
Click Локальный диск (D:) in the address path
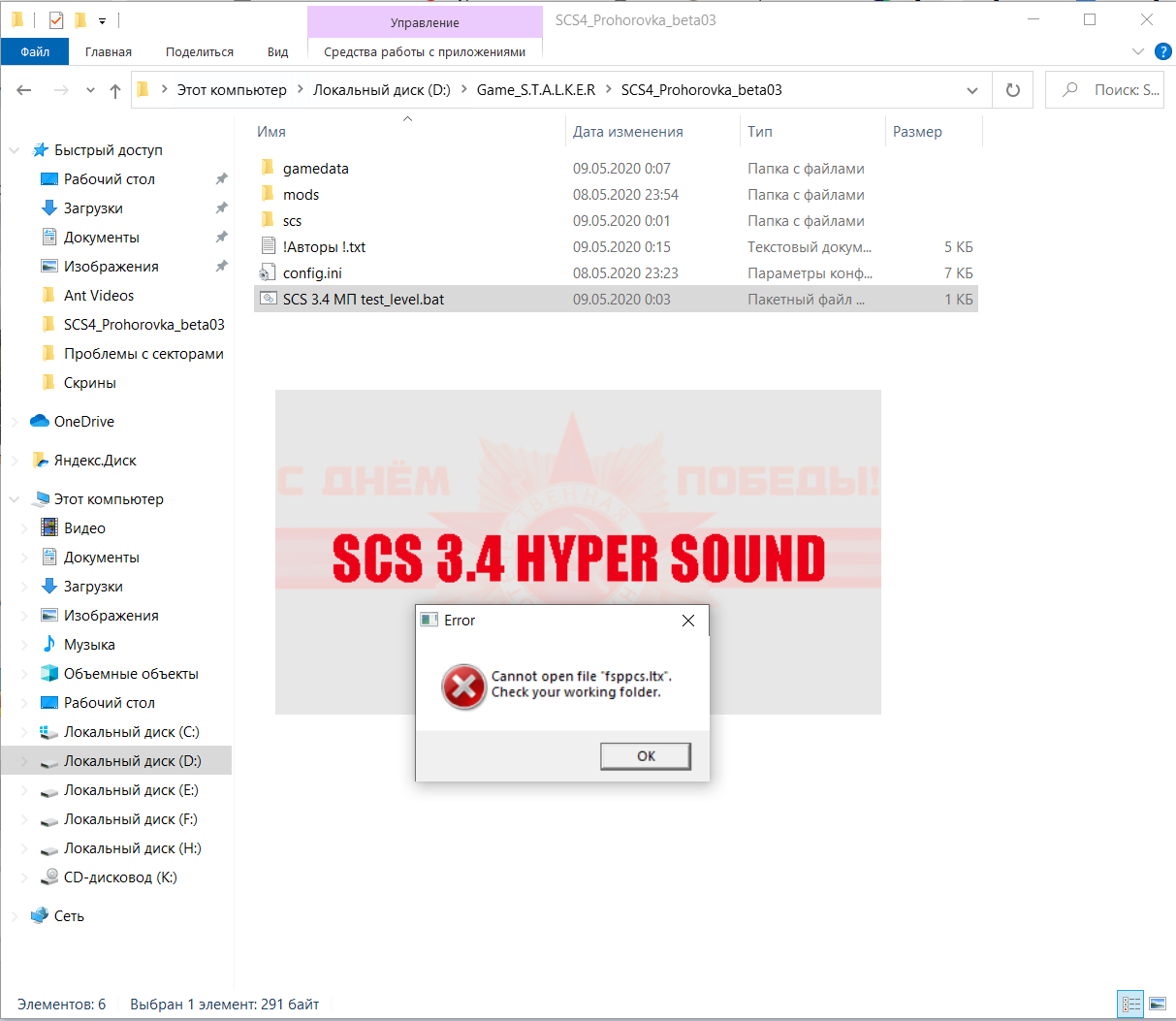point(382,90)
